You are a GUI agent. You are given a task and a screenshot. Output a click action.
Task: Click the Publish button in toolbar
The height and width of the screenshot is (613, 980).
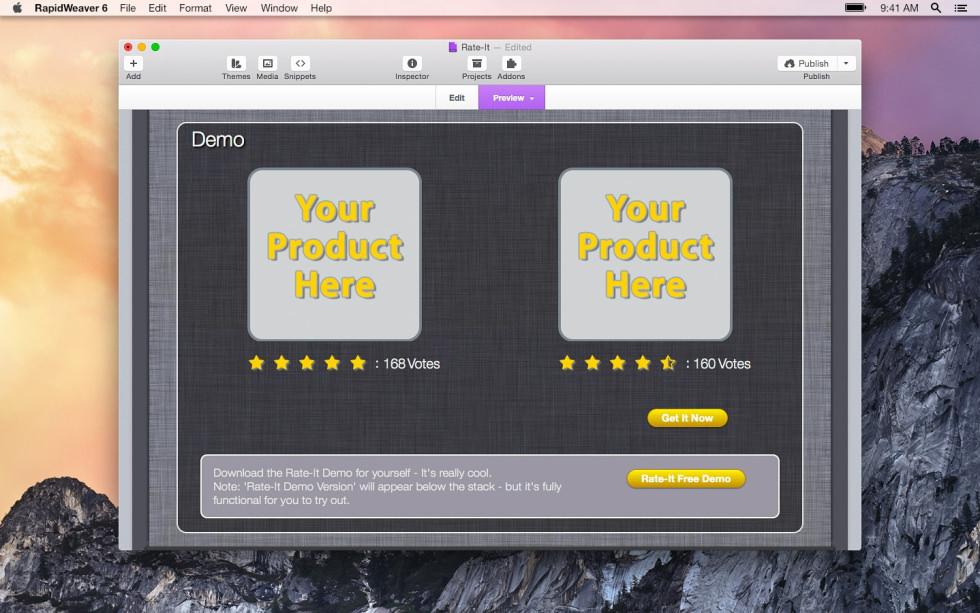point(808,63)
